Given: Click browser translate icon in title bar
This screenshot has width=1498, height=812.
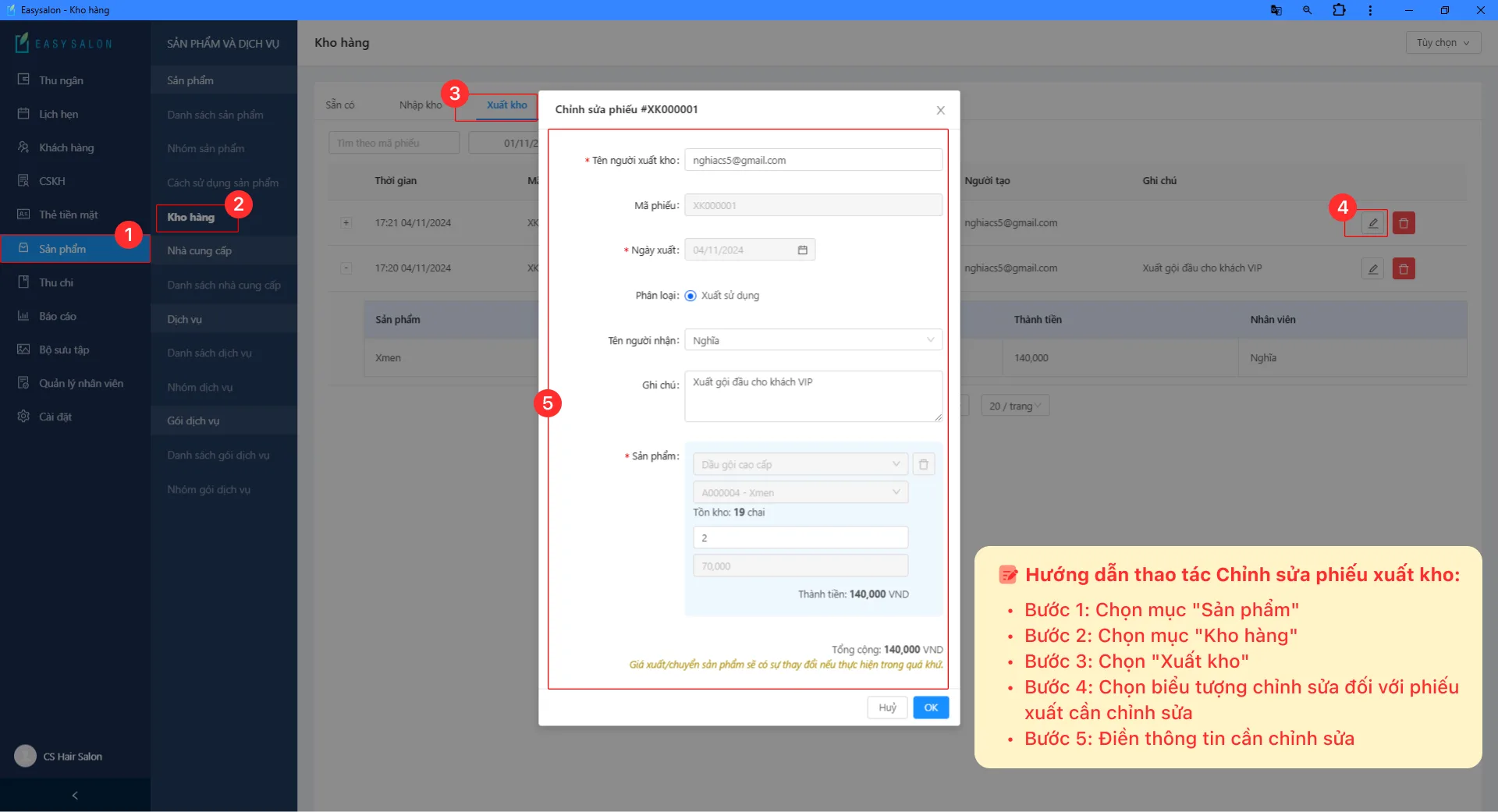Looking at the screenshot, I should [1276, 10].
